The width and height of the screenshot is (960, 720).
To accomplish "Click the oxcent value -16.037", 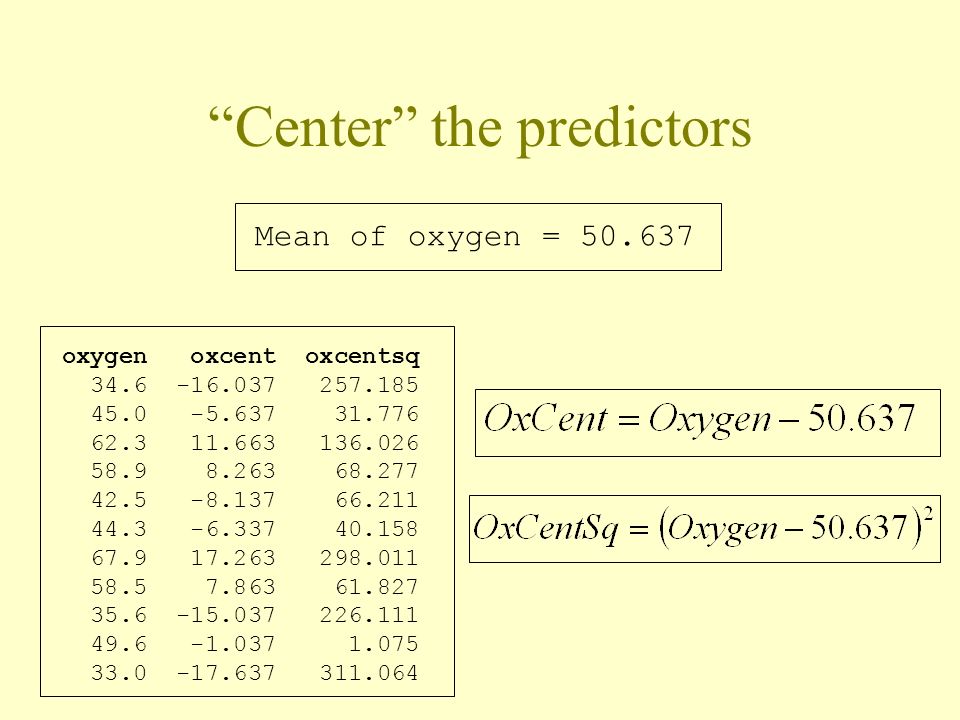I will [x=225, y=385].
